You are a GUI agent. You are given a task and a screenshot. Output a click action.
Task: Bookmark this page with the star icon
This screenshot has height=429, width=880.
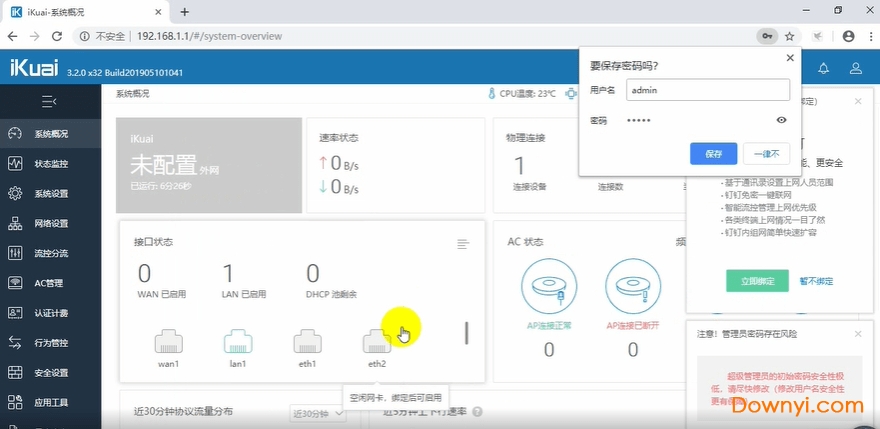[790, 36]
